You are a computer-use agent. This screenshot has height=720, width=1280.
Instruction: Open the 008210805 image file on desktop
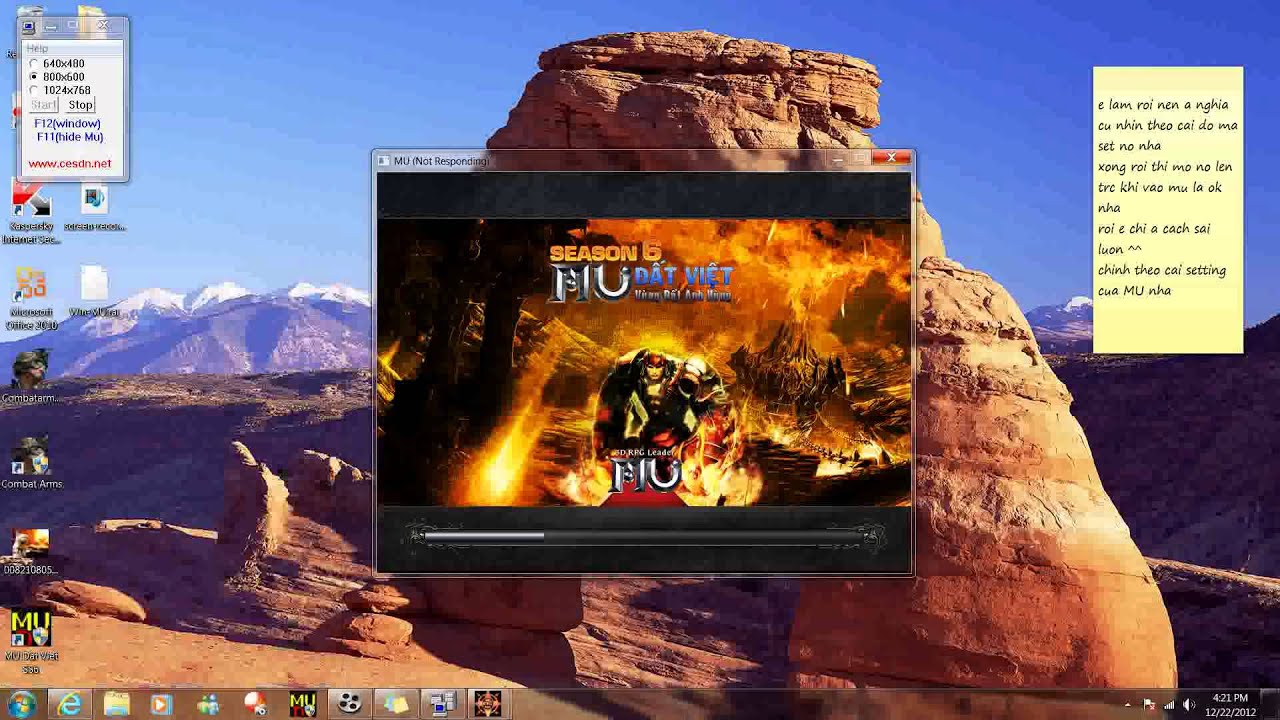click(31, 551)
